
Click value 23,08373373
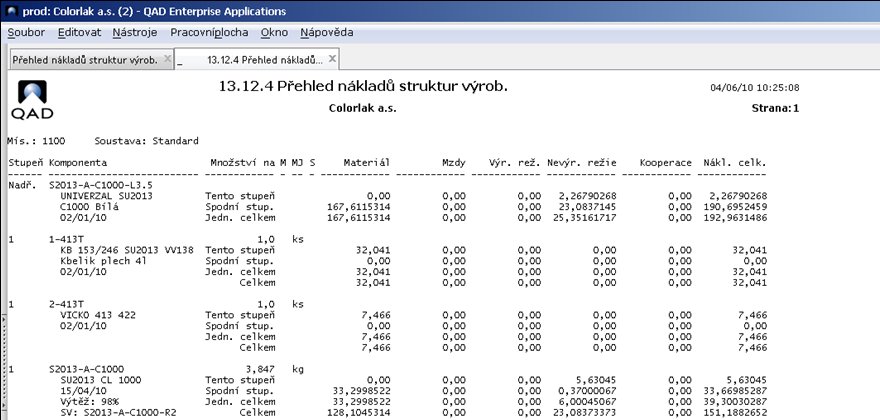pyautogui.click(x=585, y=413)
